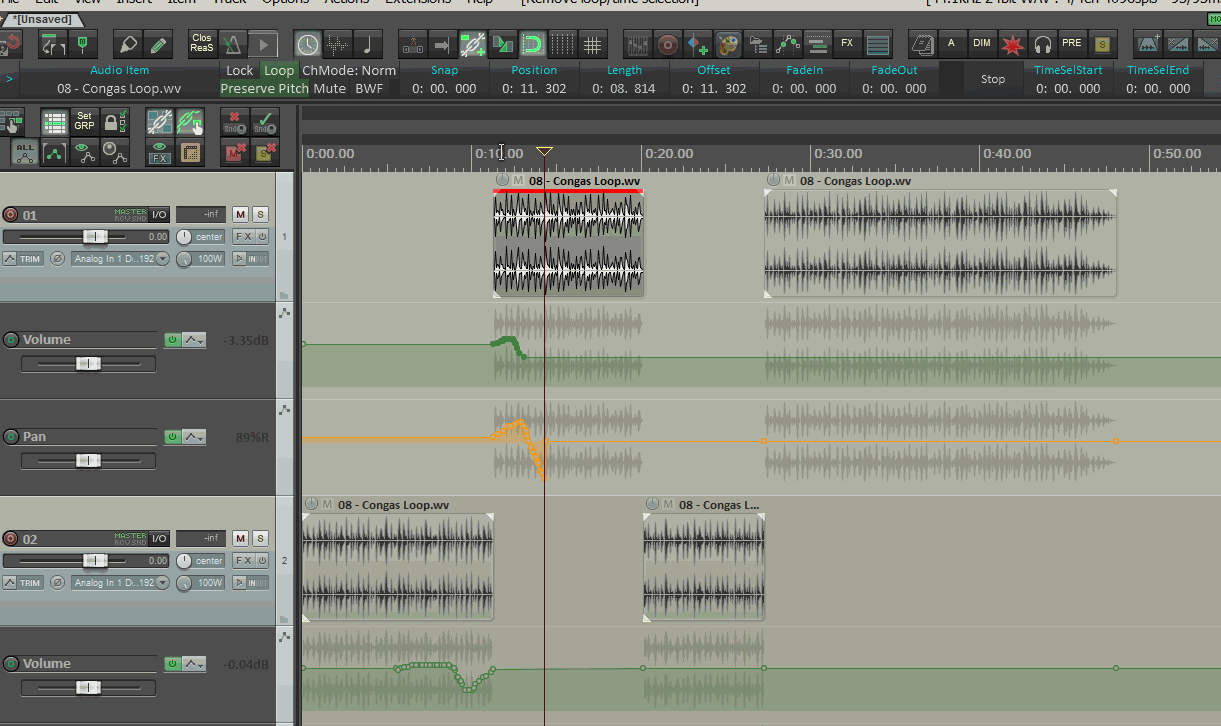Click track 01 volume fader
The width and height of the screenshot is (1221, 726).
[x=96, y=237]
